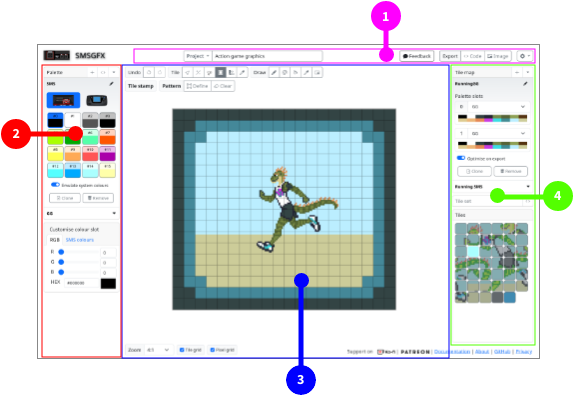The image size is (575, 401).
Task: Expand the GG palette list caret
Action: point(114,213)
